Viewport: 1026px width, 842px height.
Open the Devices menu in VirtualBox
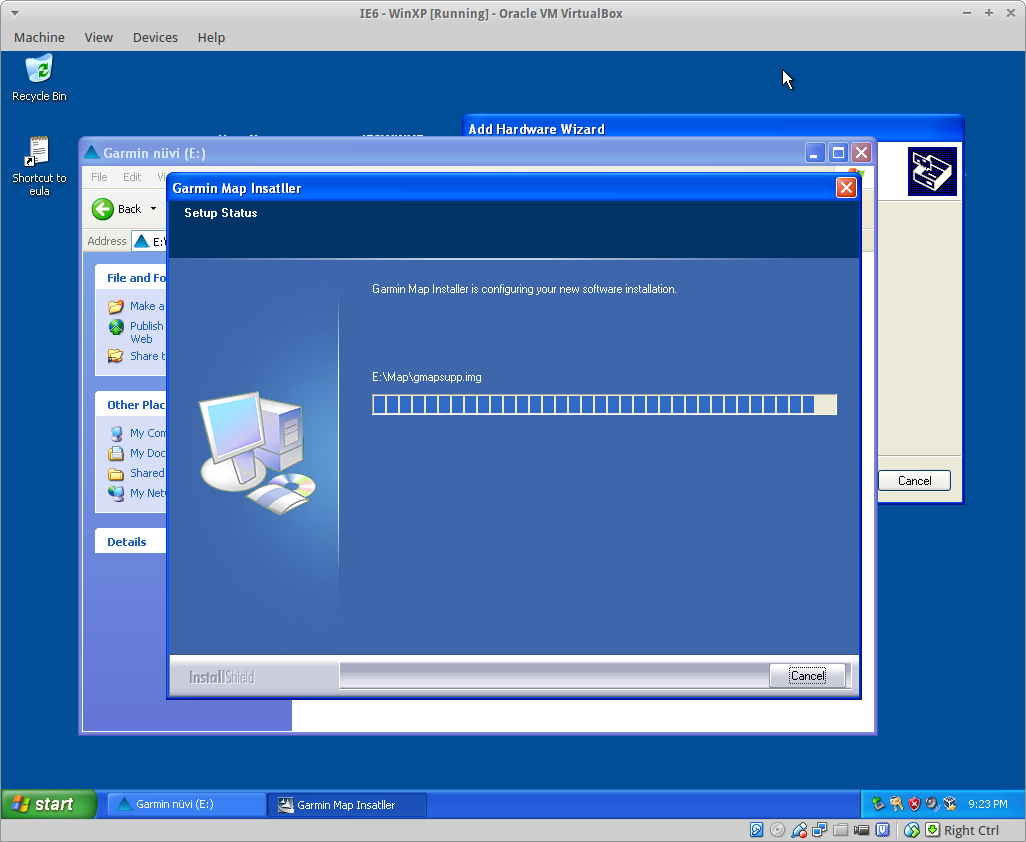(155, 37)
